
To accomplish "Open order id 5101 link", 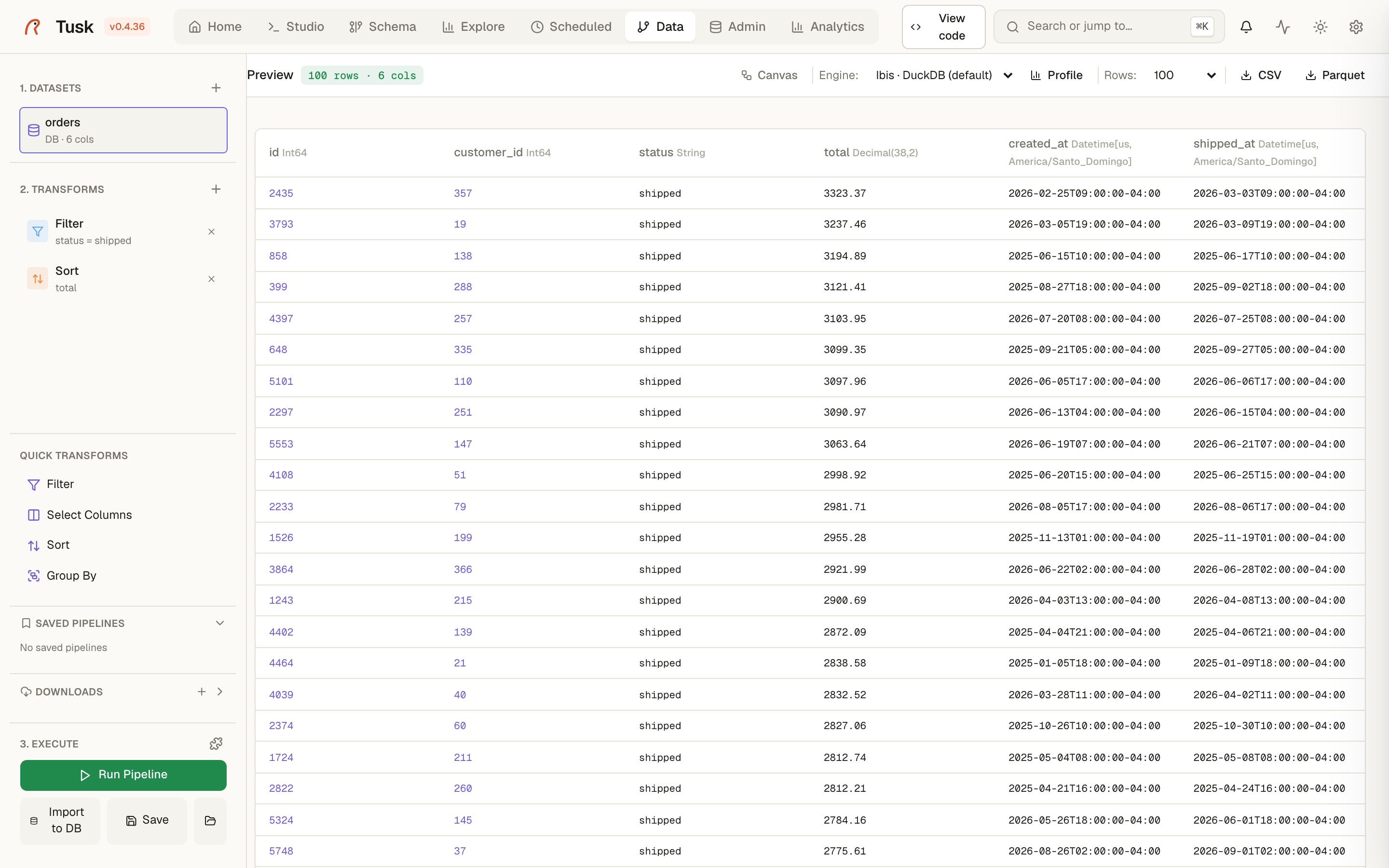I will (281, 381).
